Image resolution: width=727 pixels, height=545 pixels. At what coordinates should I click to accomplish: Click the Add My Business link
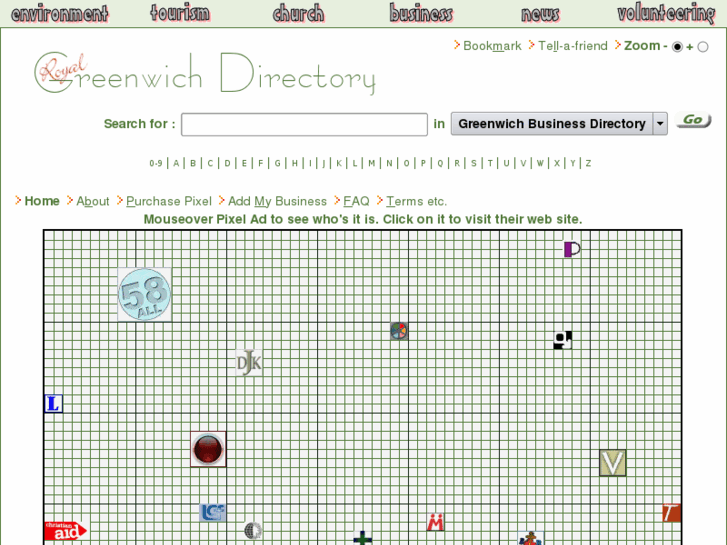click(x=277, y=201)
